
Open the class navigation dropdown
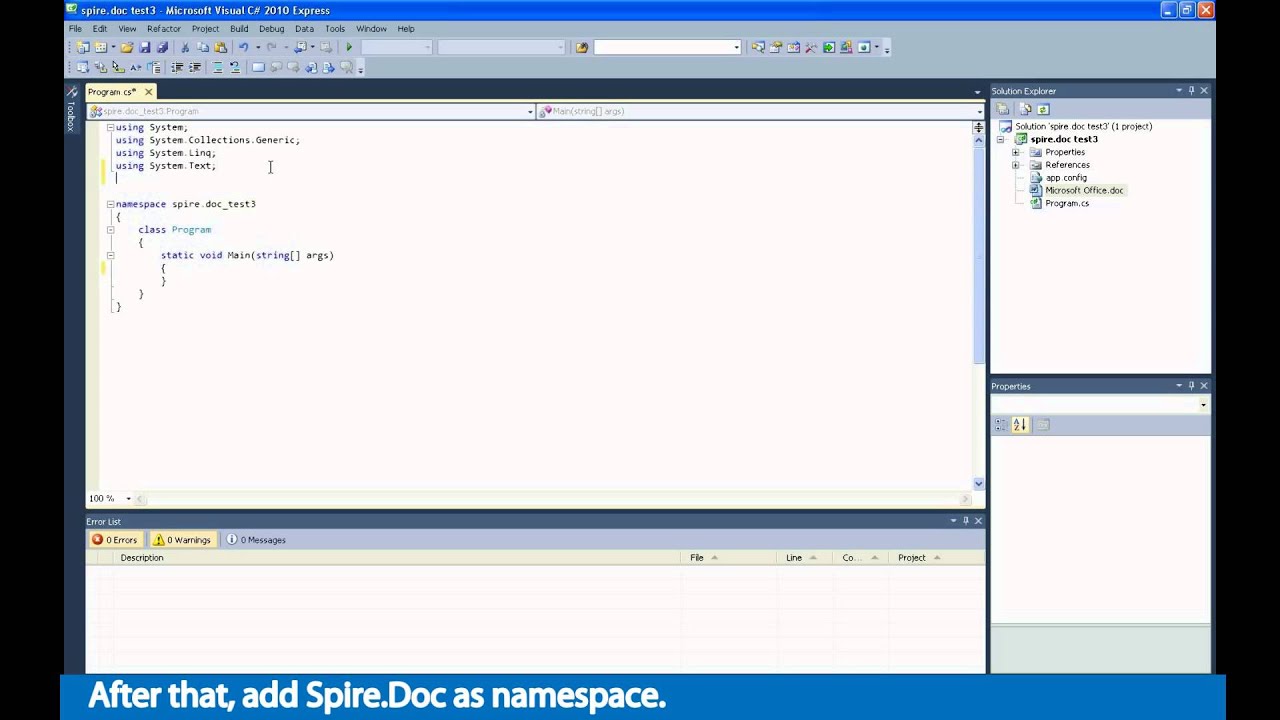pyautogui.click(x=530, y=111)
